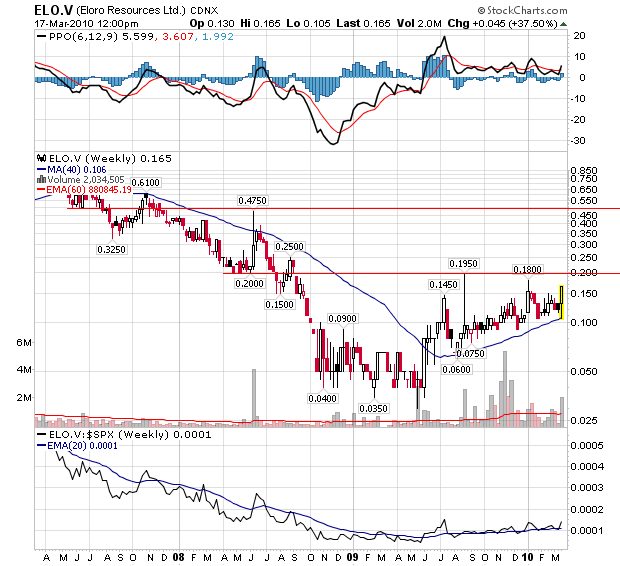Click the 0.850 tick on price axis
The image size is (620, 566).
(584, 170)
